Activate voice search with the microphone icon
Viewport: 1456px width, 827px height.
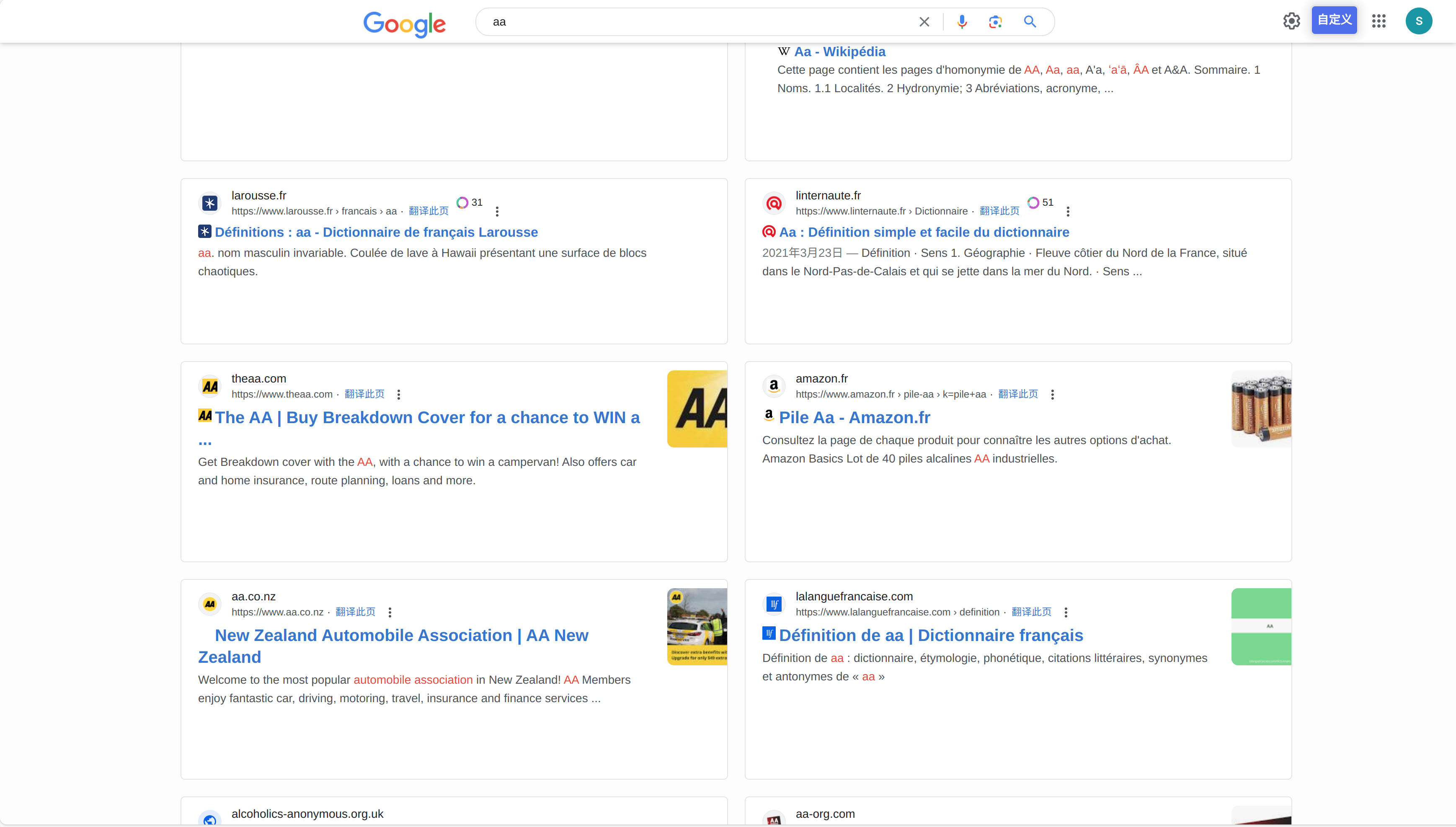961,21
